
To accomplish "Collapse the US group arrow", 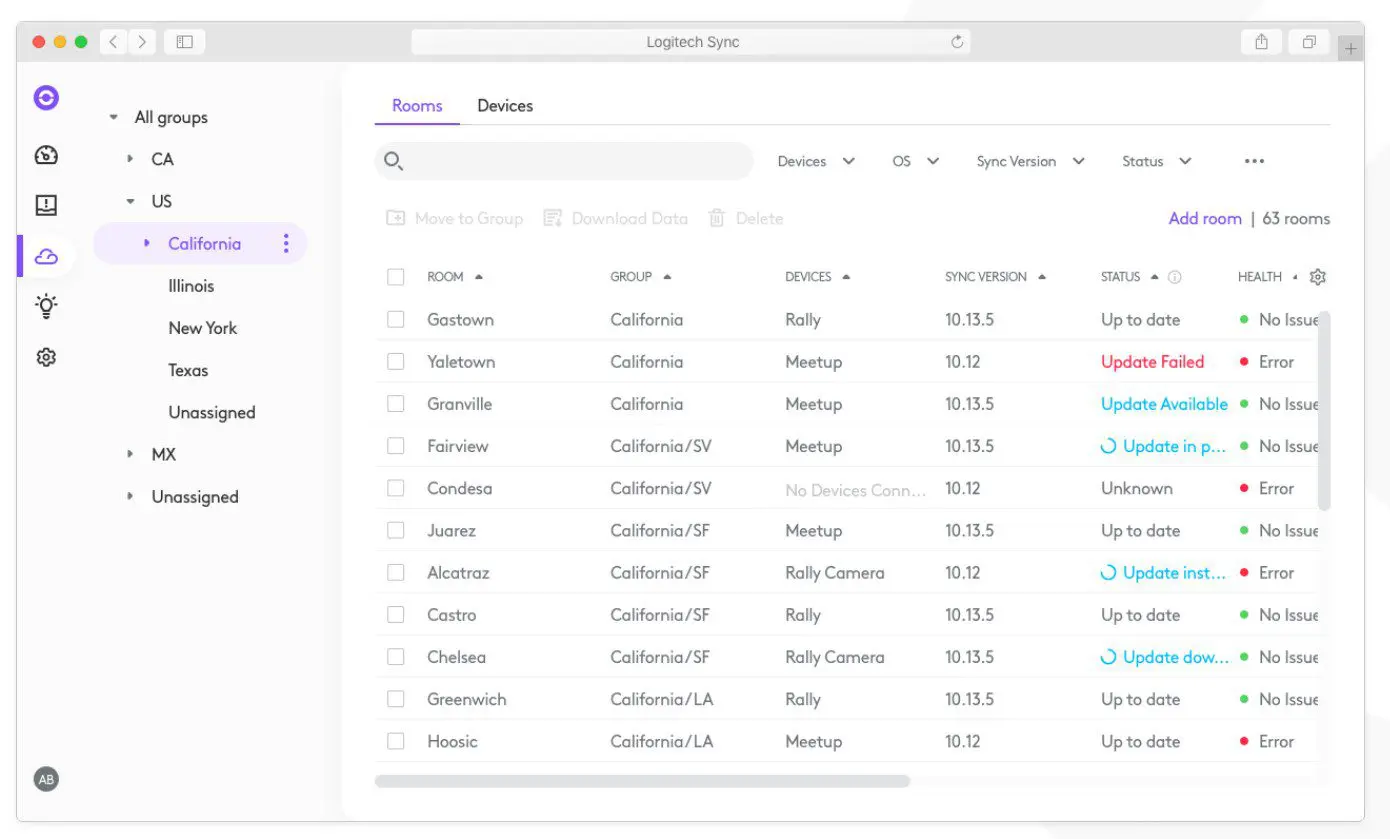I will click(x=130, y=202).
